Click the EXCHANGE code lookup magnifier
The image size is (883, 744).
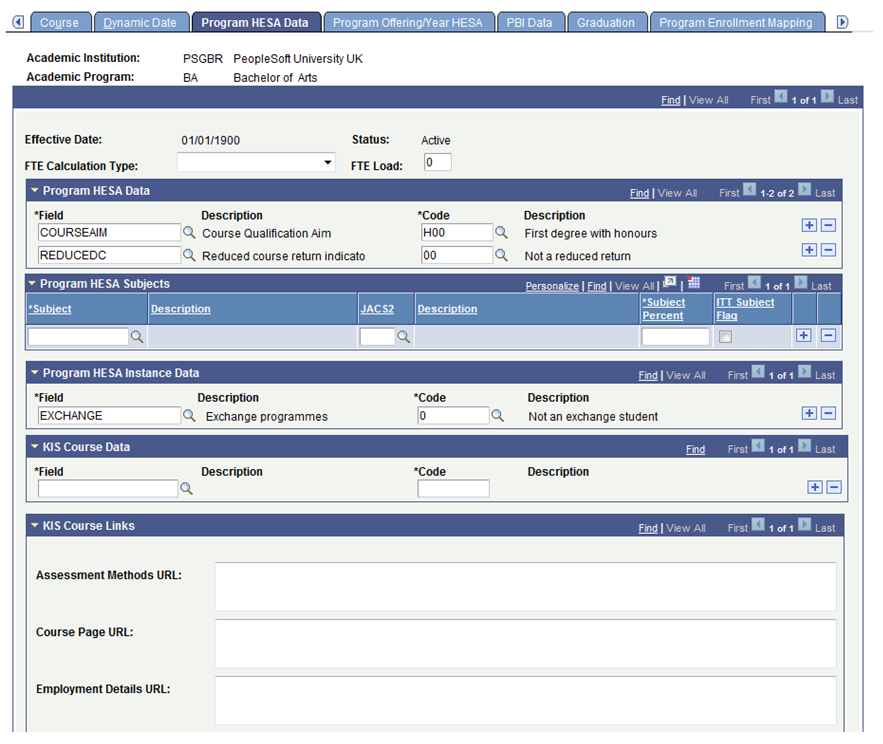pos(496,415)
